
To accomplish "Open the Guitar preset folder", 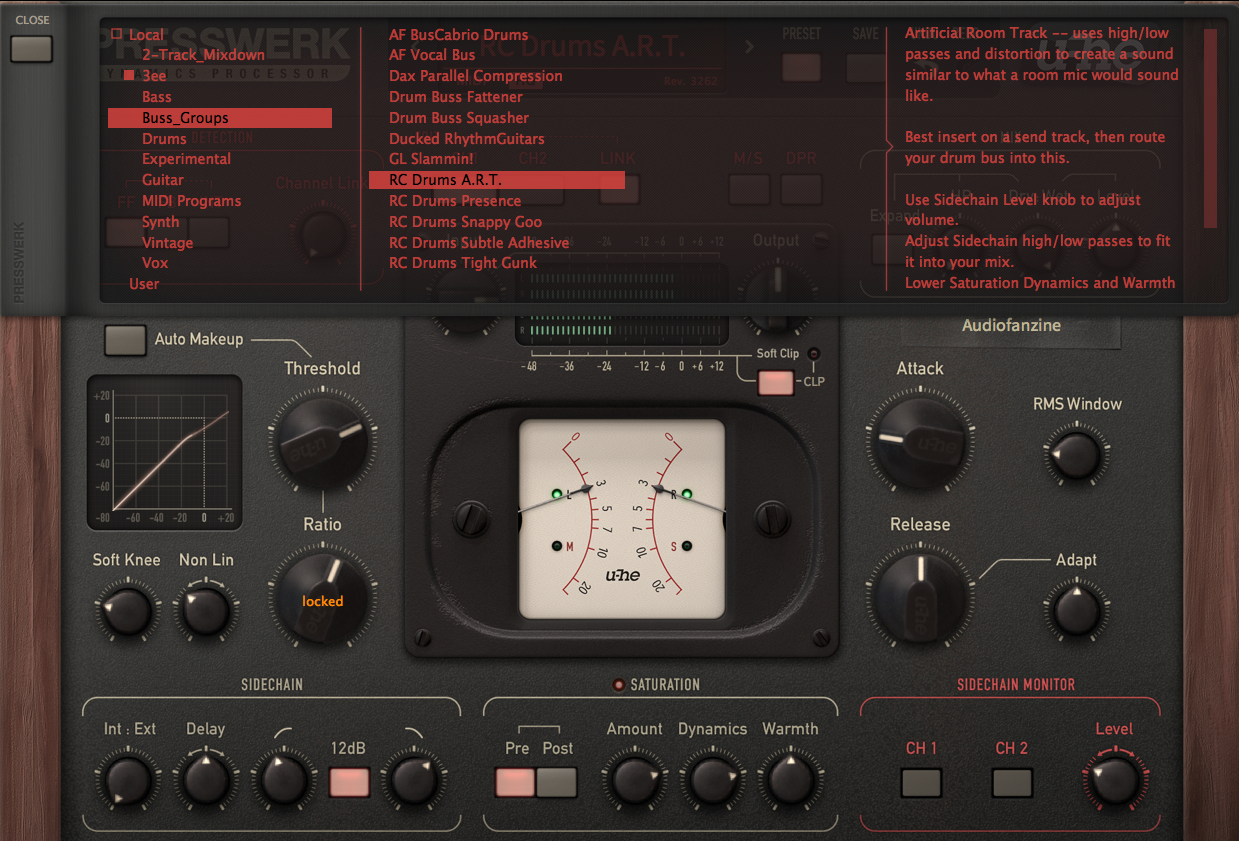I will pyautogui.click(x=163, y=180).
